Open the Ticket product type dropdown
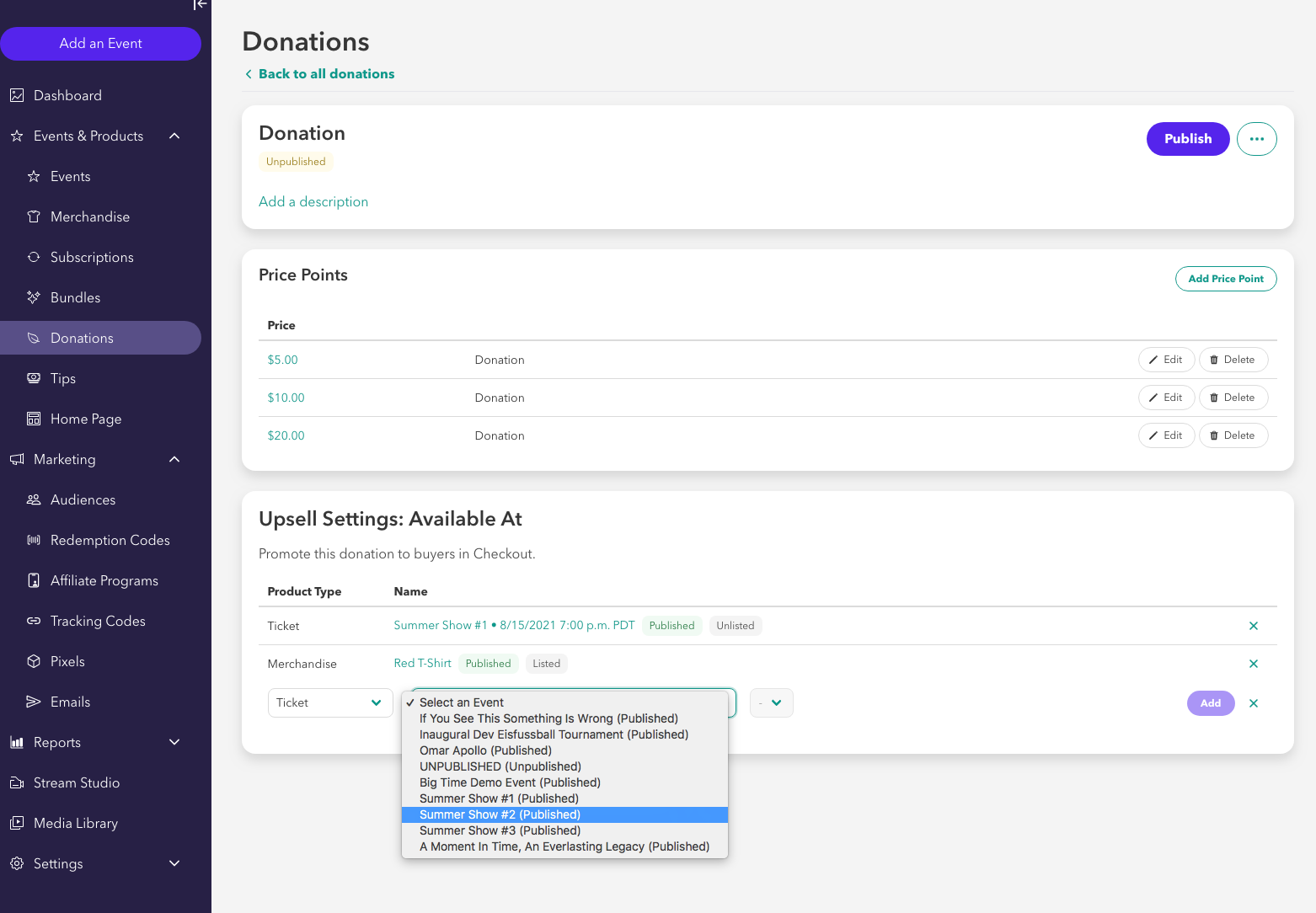The height and width of the screenshot is (913, 1316). pos(329,703)
